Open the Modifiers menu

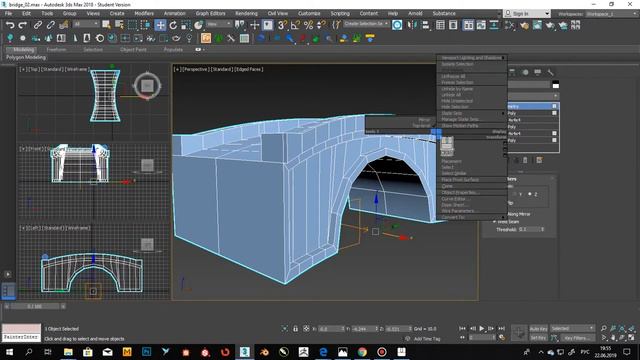tap(144, 13)
